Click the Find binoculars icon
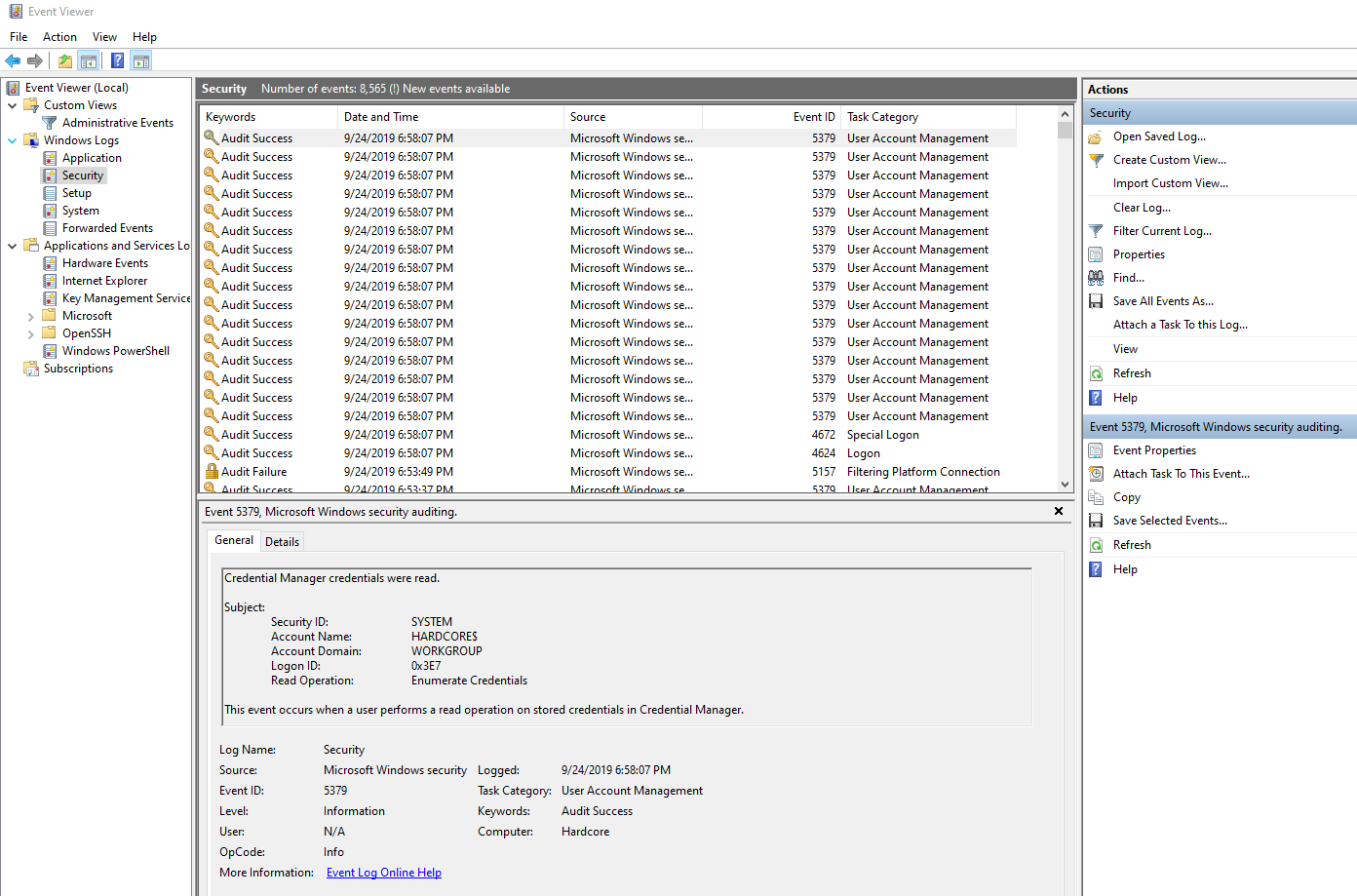This screenshot has width=1357, height=896. pyautogui.click(x=1096, y=278)
